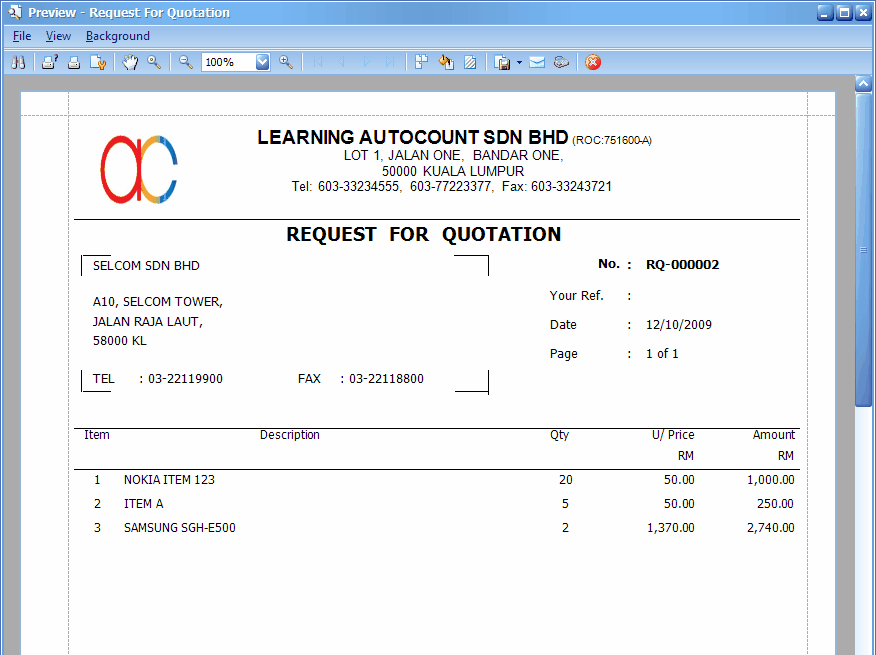The image size is (876, 655).
Task: Go to Previous Page button
Action: [342, 62]
